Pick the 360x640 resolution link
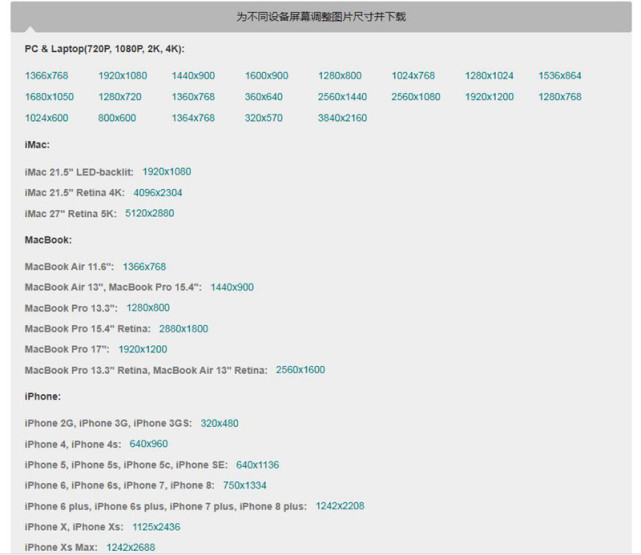 (264, 97)
